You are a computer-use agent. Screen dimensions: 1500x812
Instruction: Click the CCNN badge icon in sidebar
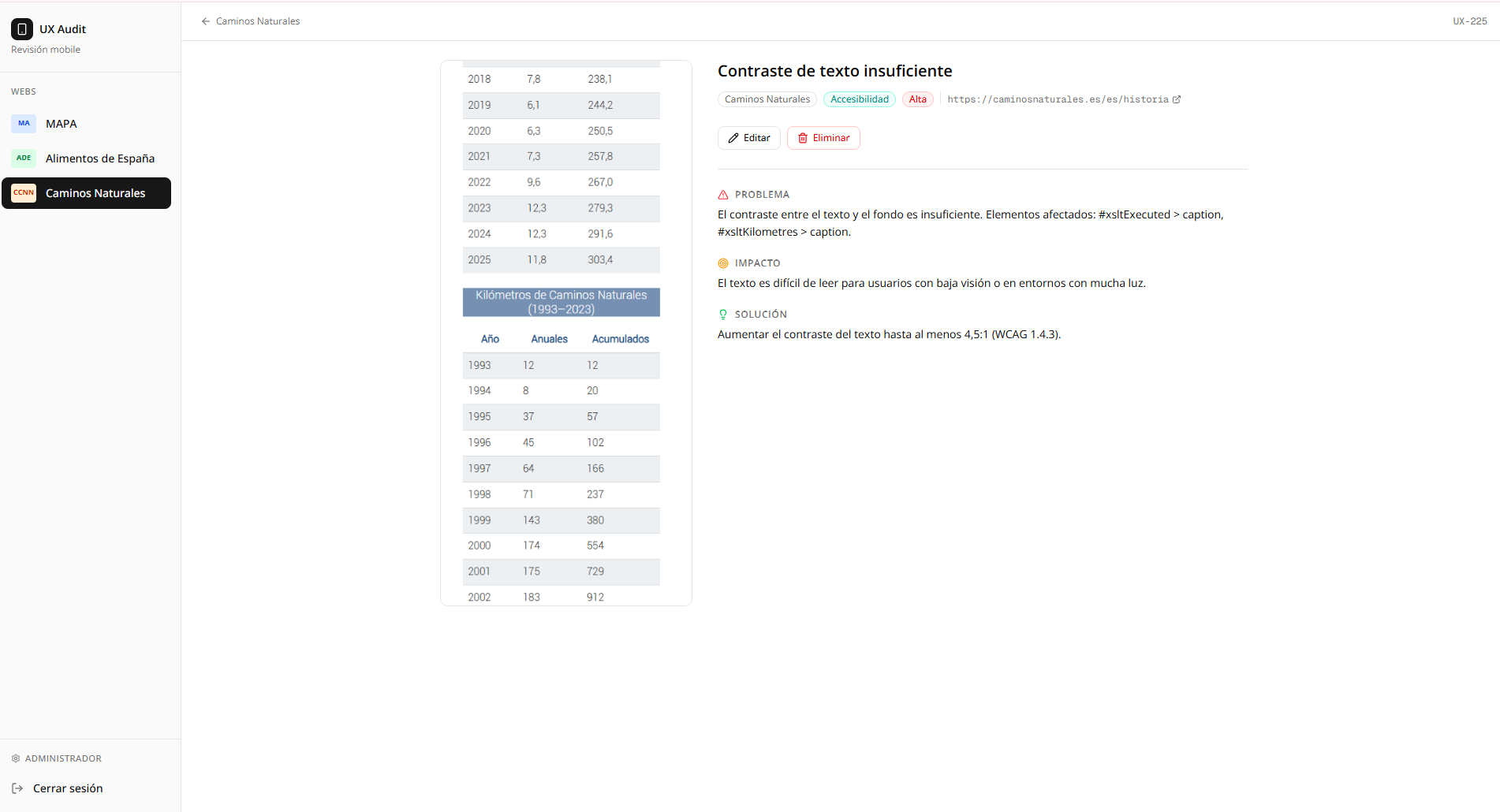click(24, 193)
